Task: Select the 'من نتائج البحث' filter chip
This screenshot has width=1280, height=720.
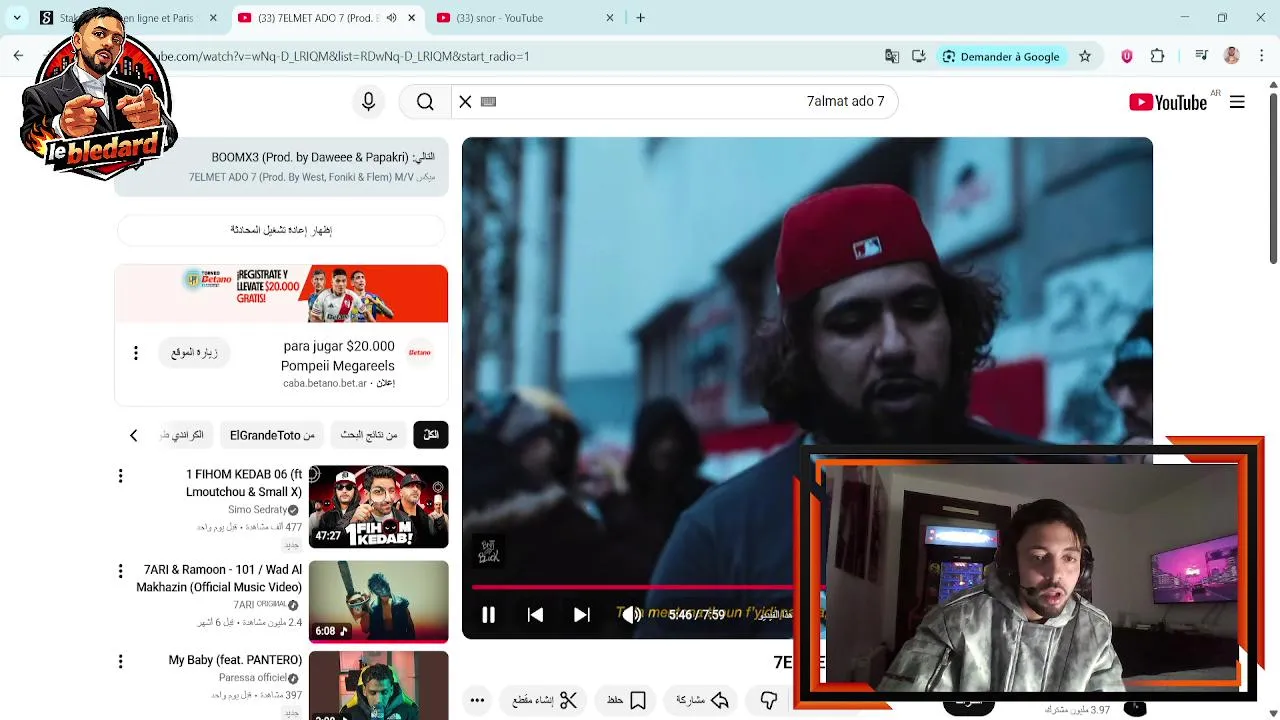Action: point(369,434)
